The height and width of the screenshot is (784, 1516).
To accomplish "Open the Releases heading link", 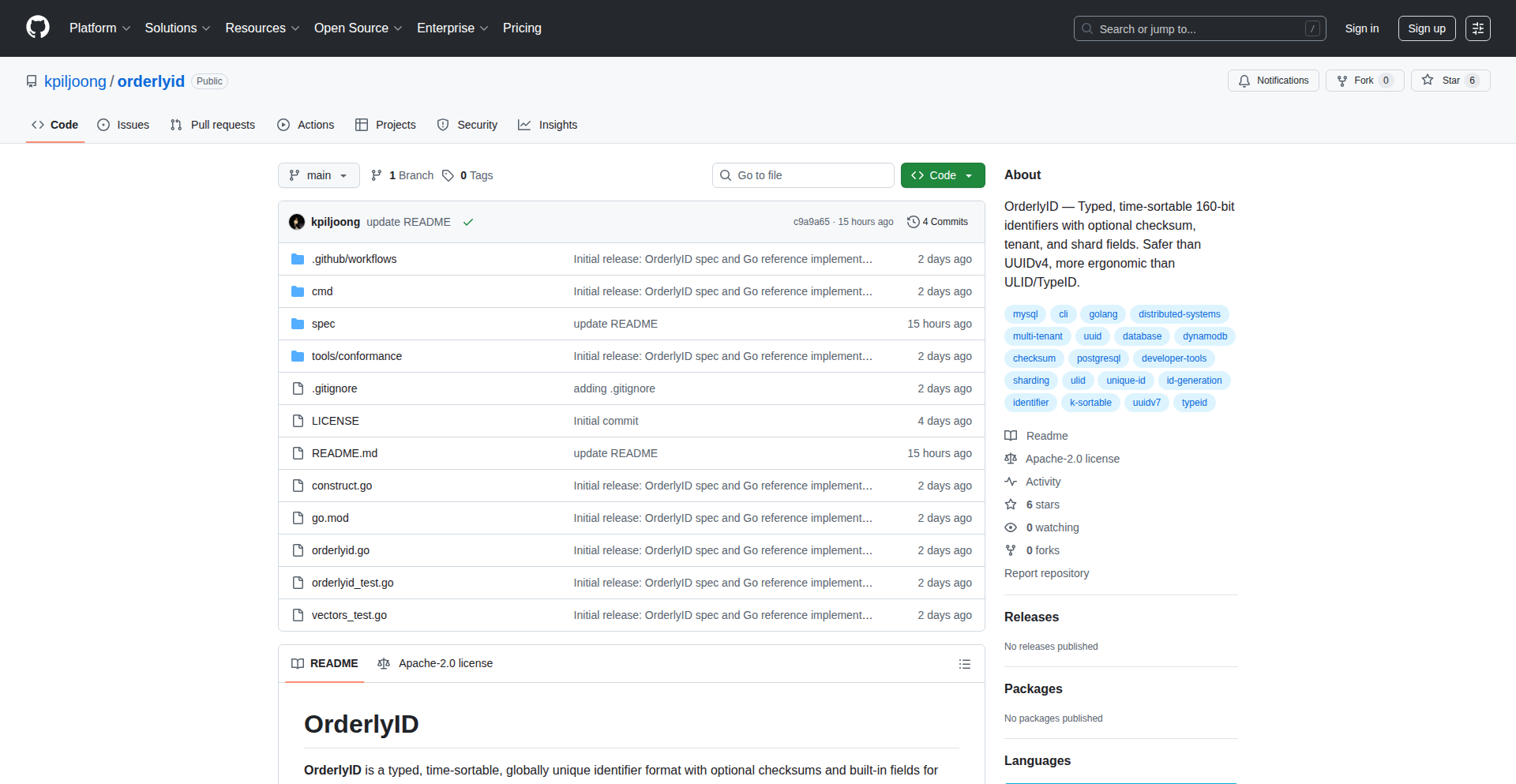I will coord(1031,617).
